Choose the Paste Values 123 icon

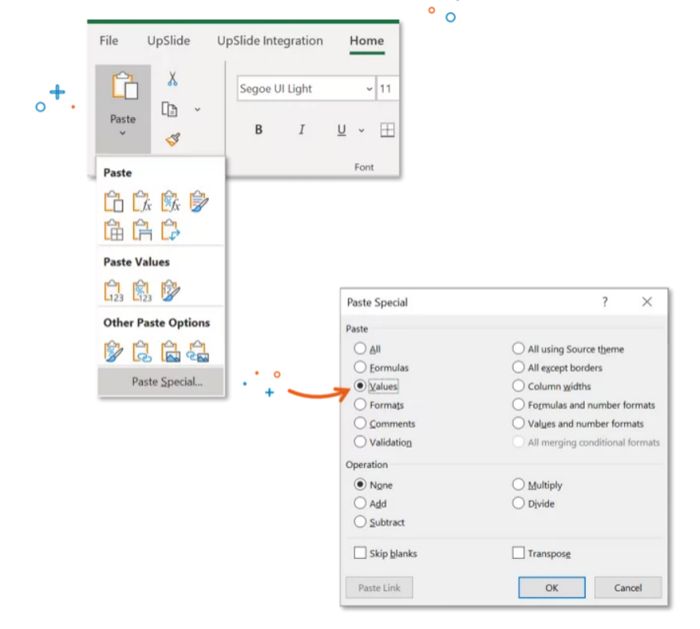click(113, 291)
